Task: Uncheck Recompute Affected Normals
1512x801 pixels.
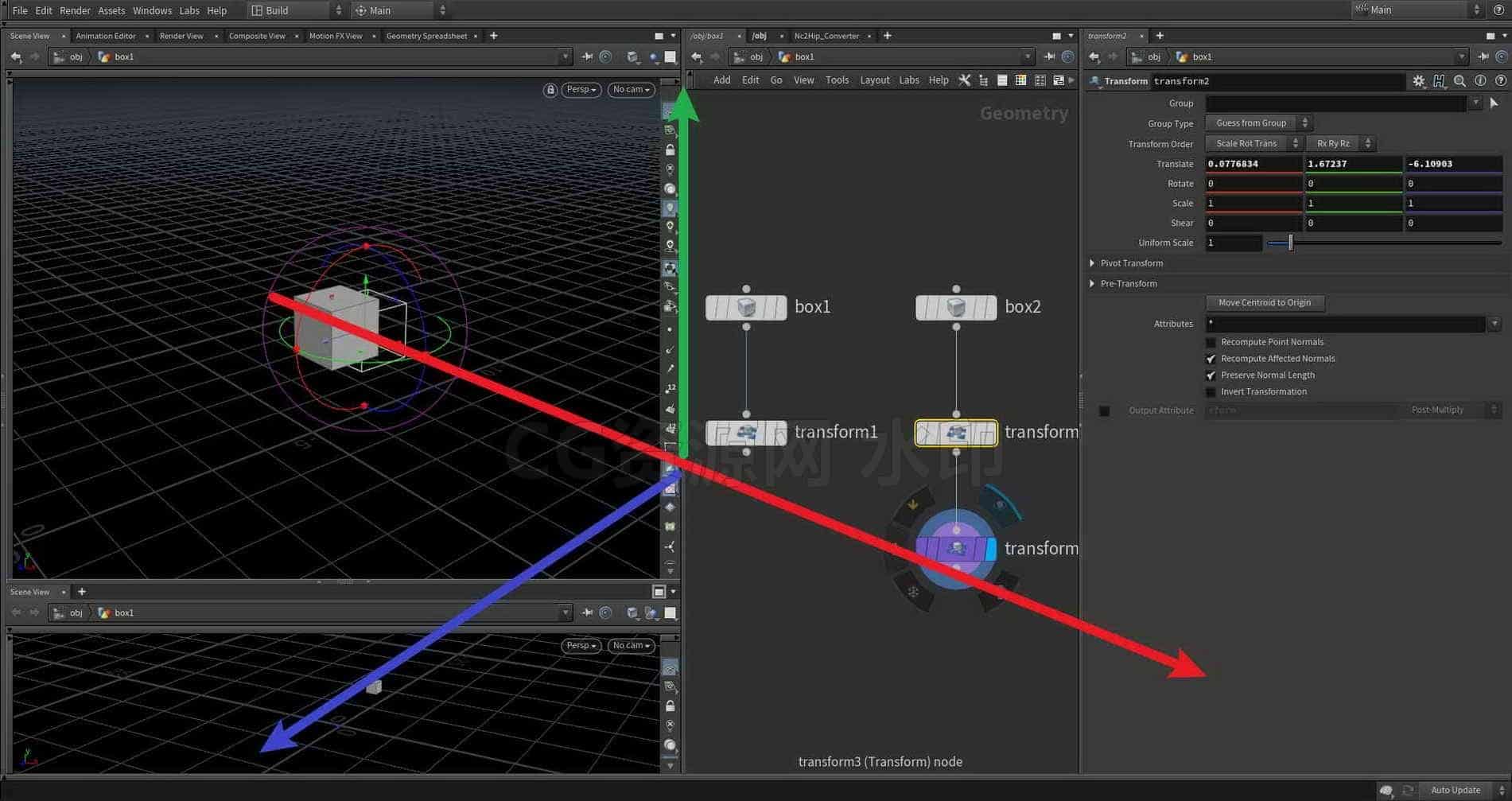Action: tap(1211, 359)
